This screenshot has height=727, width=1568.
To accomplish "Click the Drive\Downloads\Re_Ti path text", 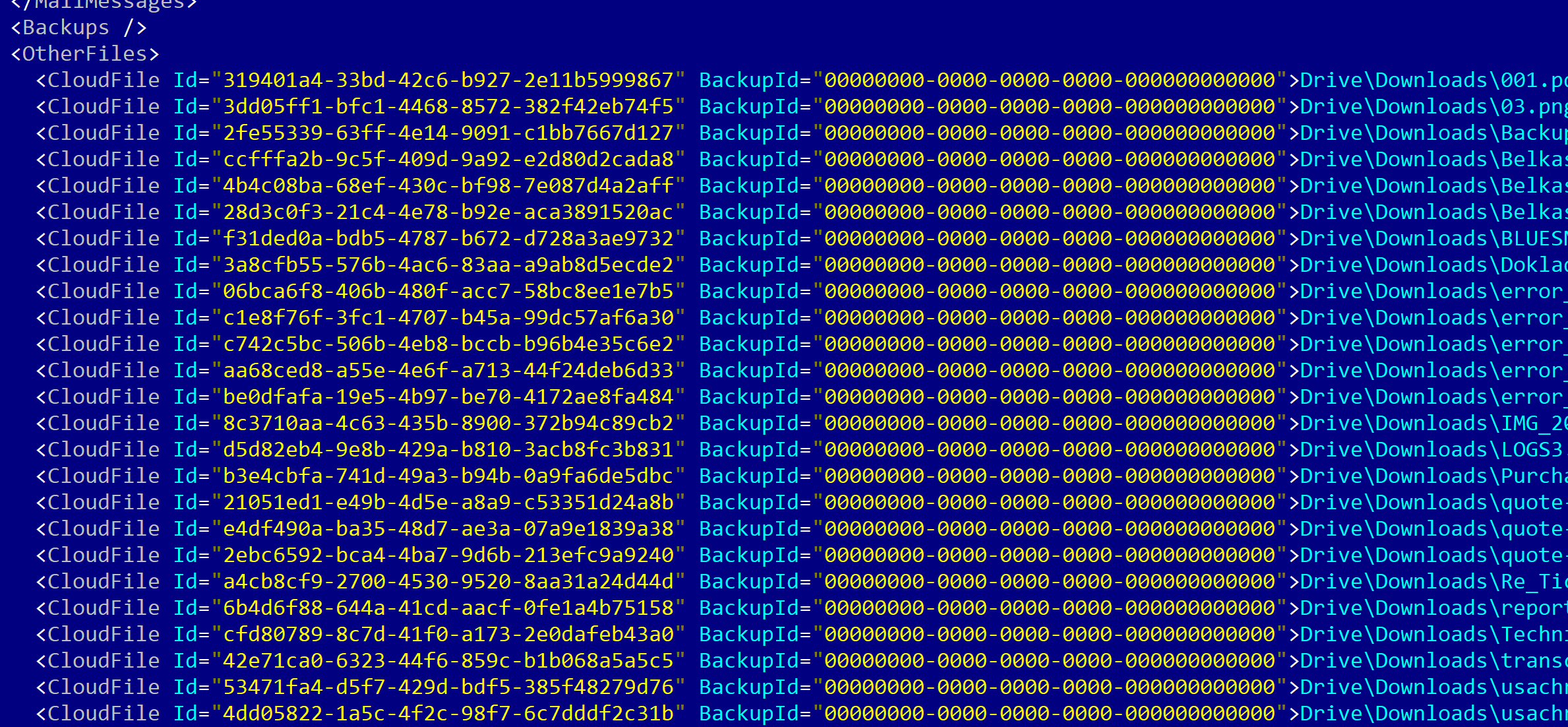I will [x=1433, y=582].
